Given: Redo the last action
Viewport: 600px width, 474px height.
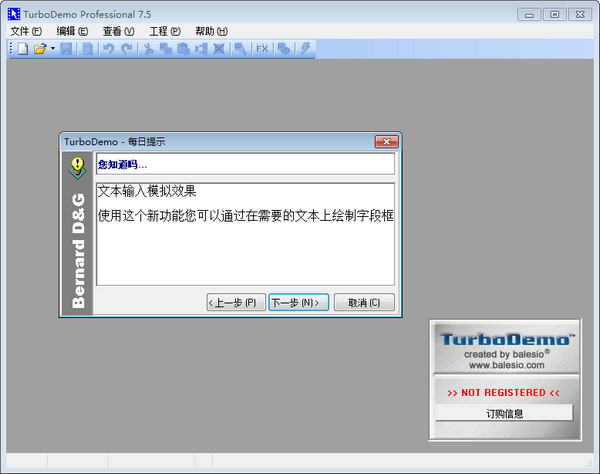Looking at the screenshot, I should click(127, 49).
